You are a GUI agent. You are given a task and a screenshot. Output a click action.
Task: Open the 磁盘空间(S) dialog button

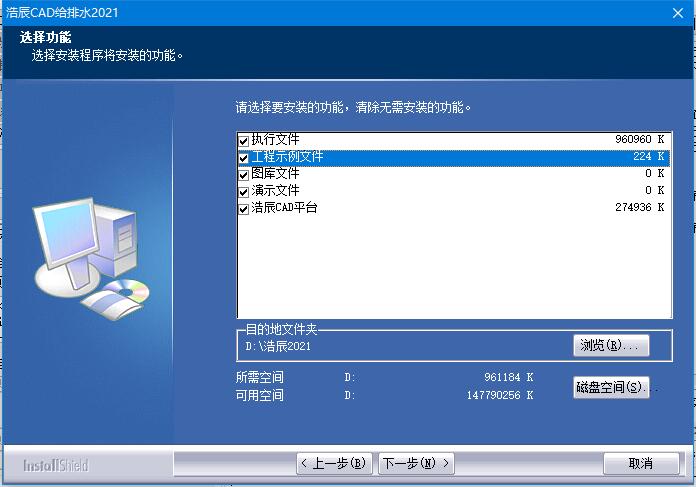pyautogui.click(x=611, y=388)
